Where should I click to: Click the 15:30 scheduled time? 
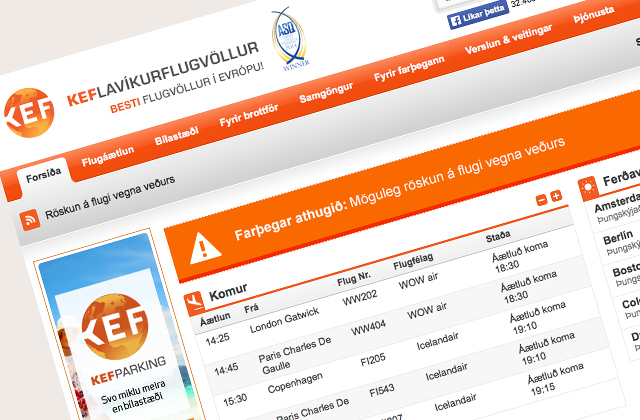point(236,400)
